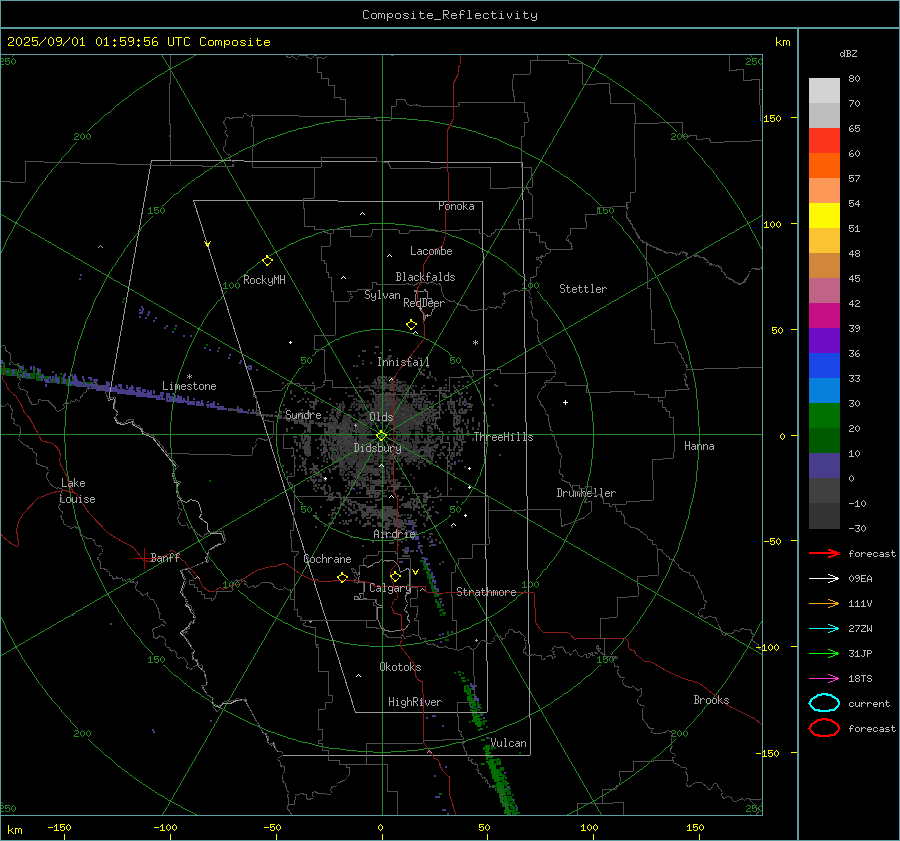Click the yellow diamond marker below RedDeer
This screenshot has height=841, width=900.
(x=411, y=325)
